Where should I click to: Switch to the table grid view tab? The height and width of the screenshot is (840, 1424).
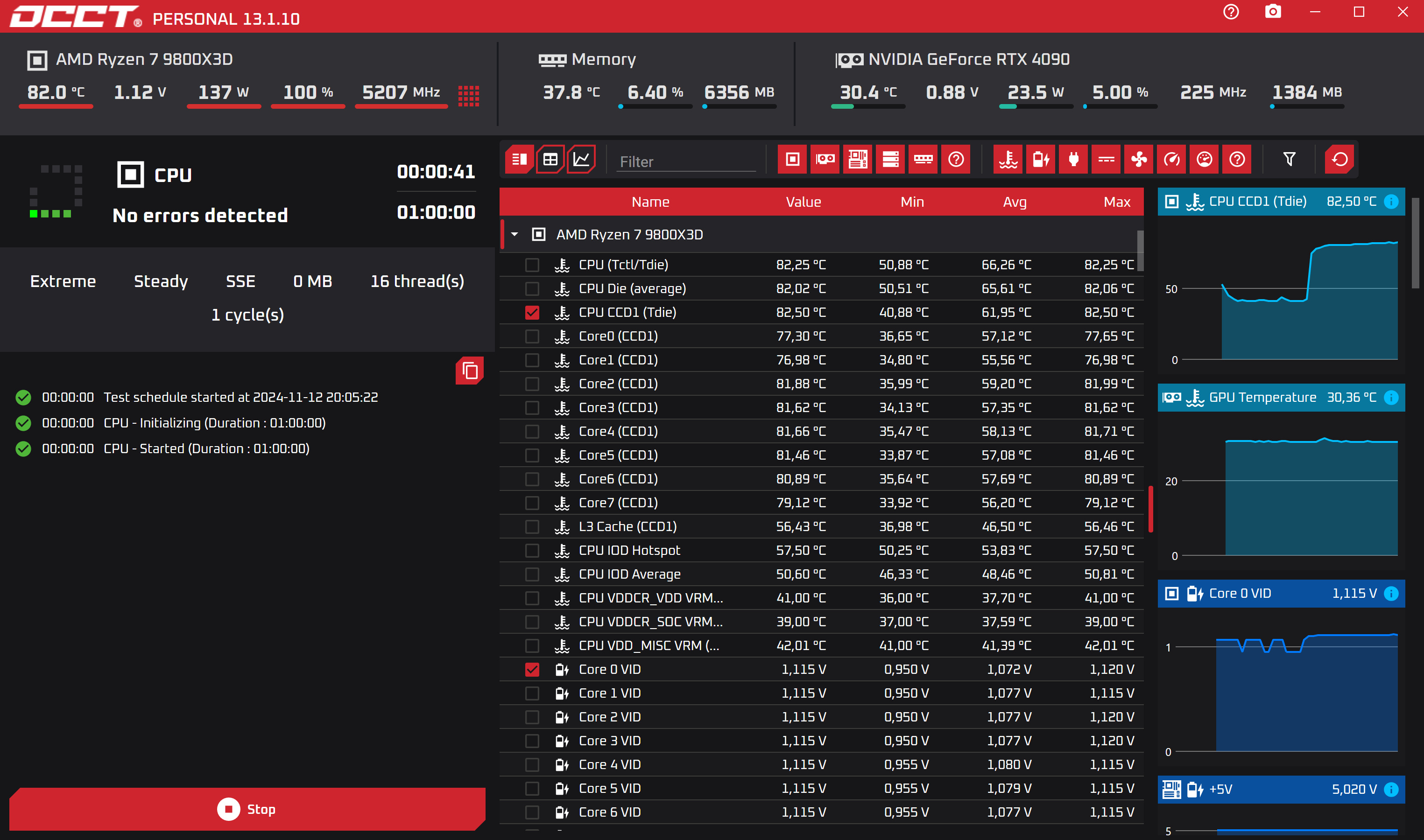tap(550, 160)
